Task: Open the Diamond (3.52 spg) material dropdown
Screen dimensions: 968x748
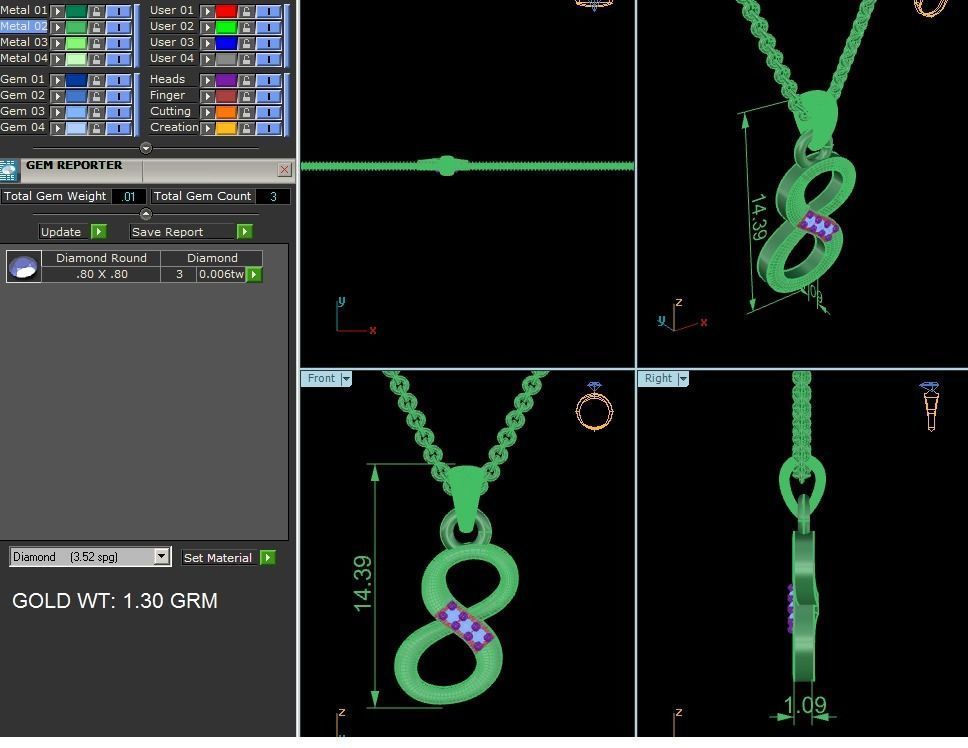Action: pyautogui.click(x=161, y=556)
